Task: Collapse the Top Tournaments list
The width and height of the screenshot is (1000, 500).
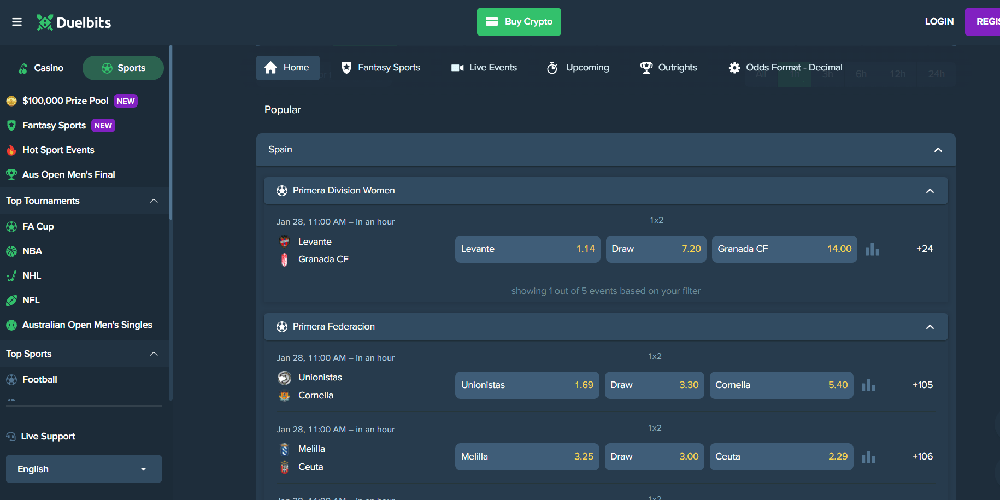Action: (x=153, y=201)
